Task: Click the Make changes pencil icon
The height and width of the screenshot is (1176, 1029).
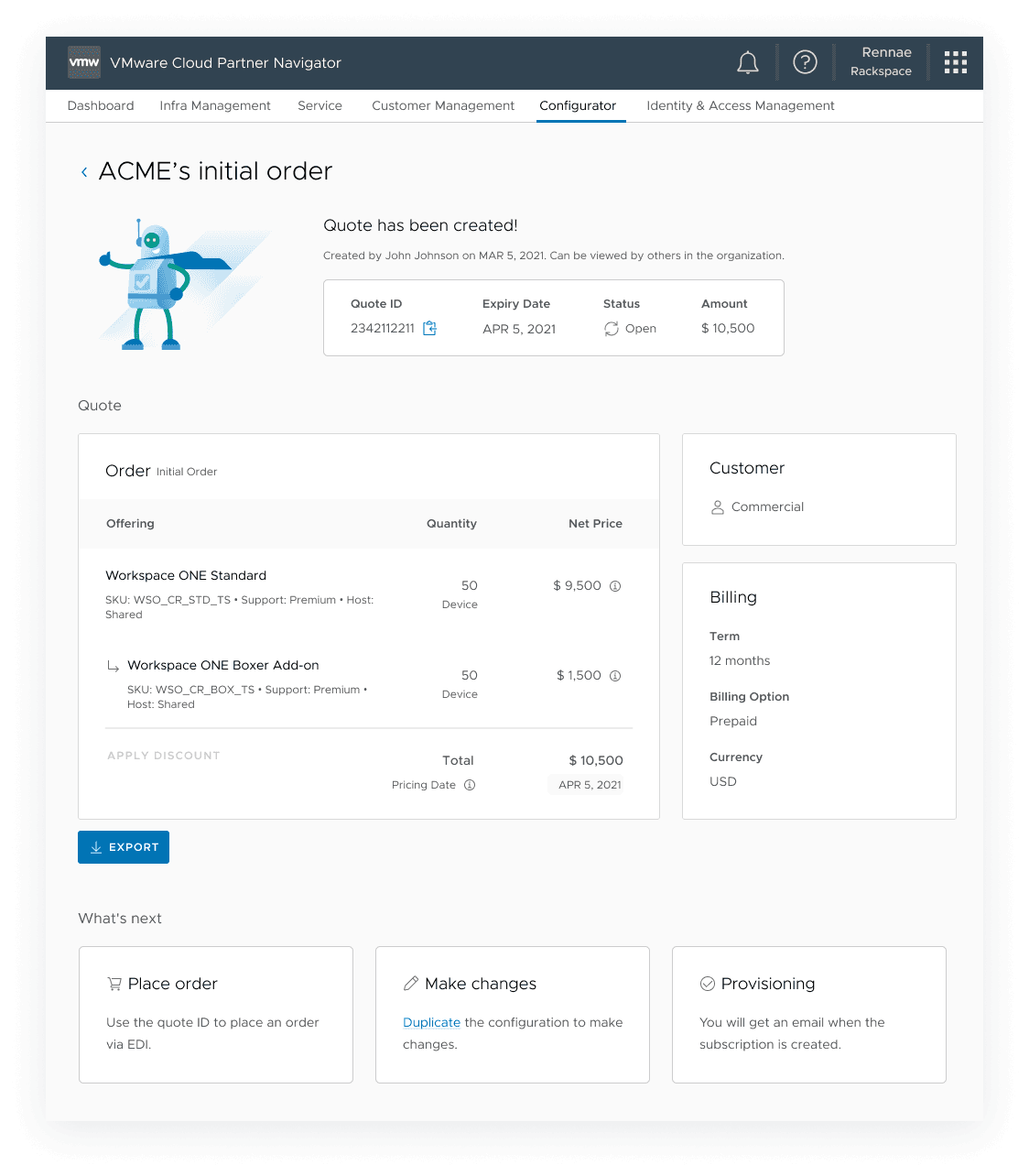Action: pyautogui.click(x=411, y=984)
